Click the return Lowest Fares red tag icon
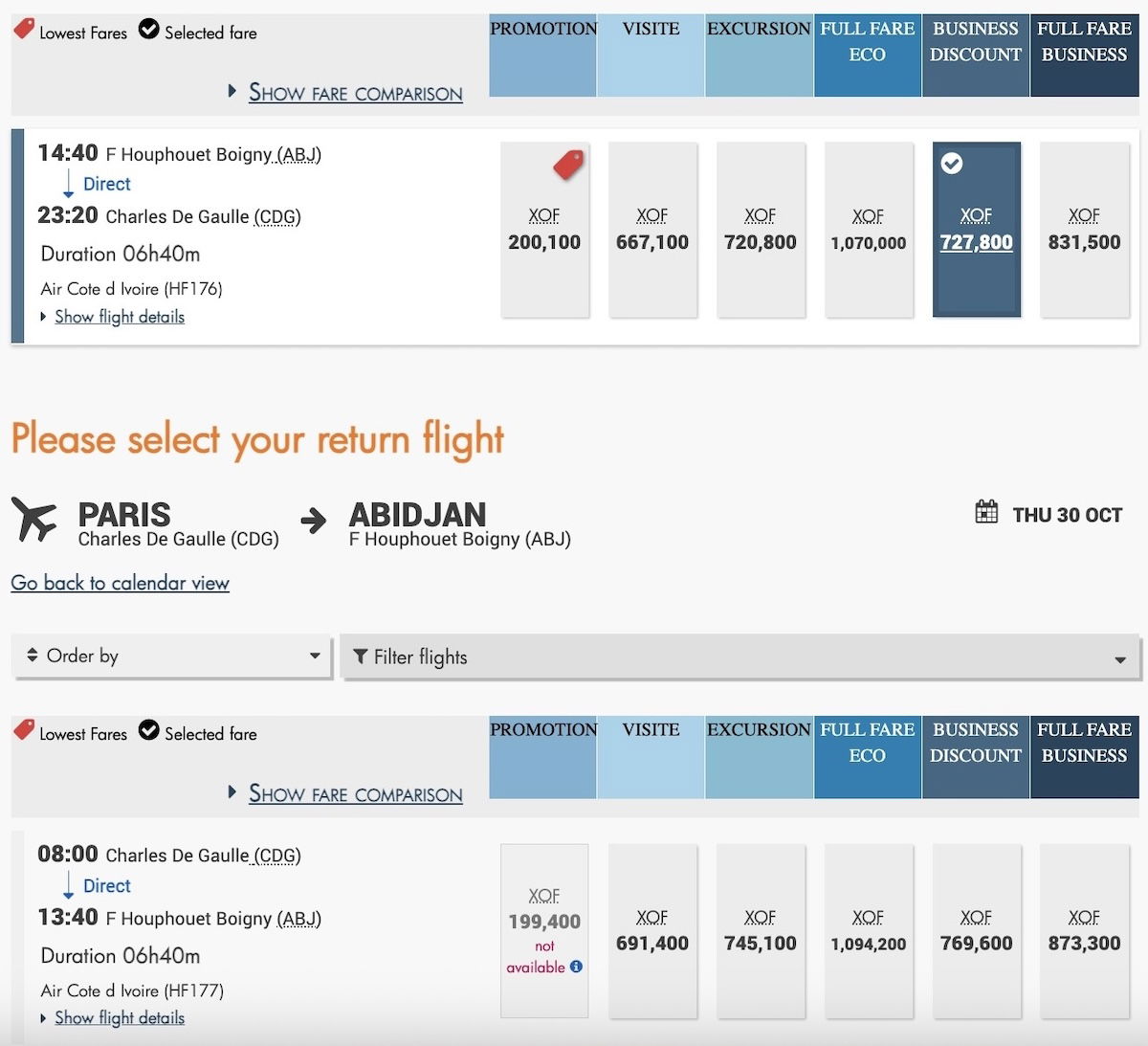 [24, 729]
